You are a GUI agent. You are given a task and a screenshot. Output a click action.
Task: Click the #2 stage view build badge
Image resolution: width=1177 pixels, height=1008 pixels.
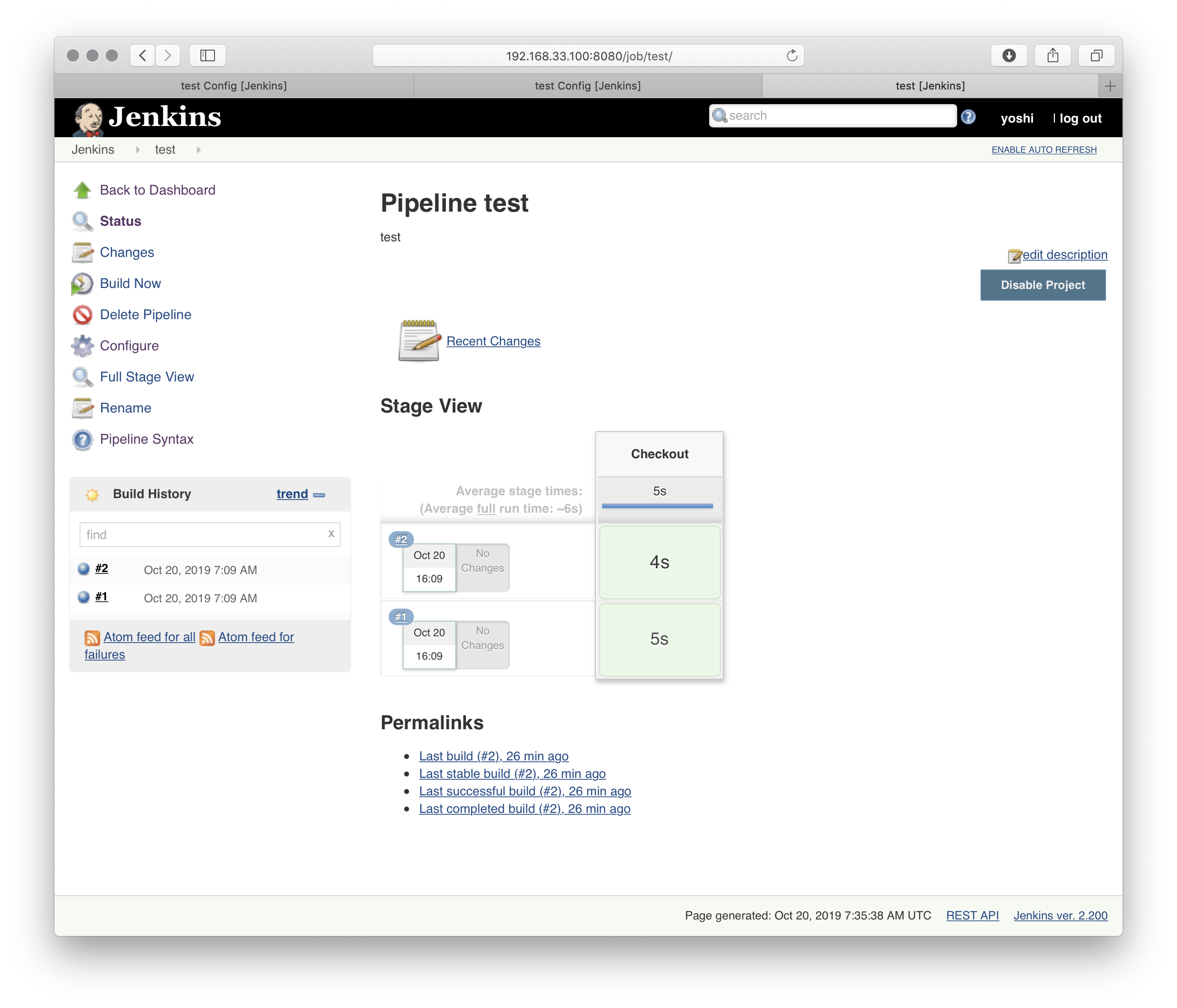[x=401, y=539]
